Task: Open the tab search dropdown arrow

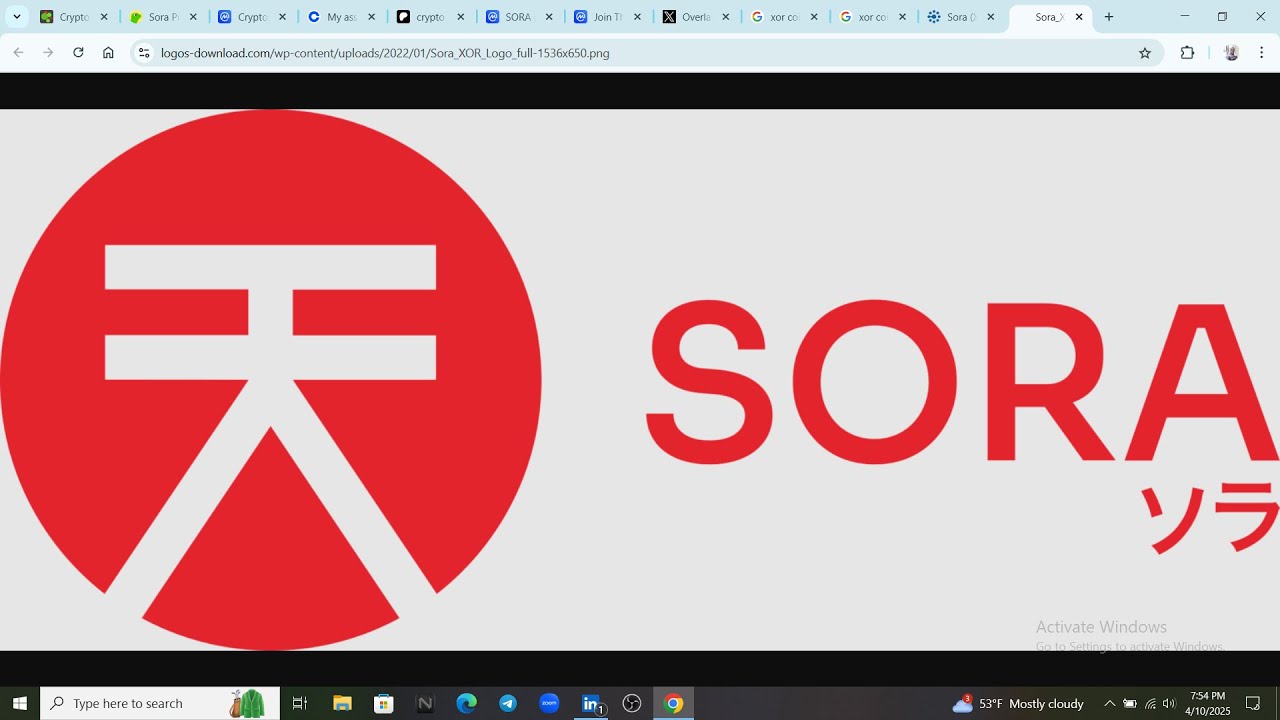Action: [16, 17]
